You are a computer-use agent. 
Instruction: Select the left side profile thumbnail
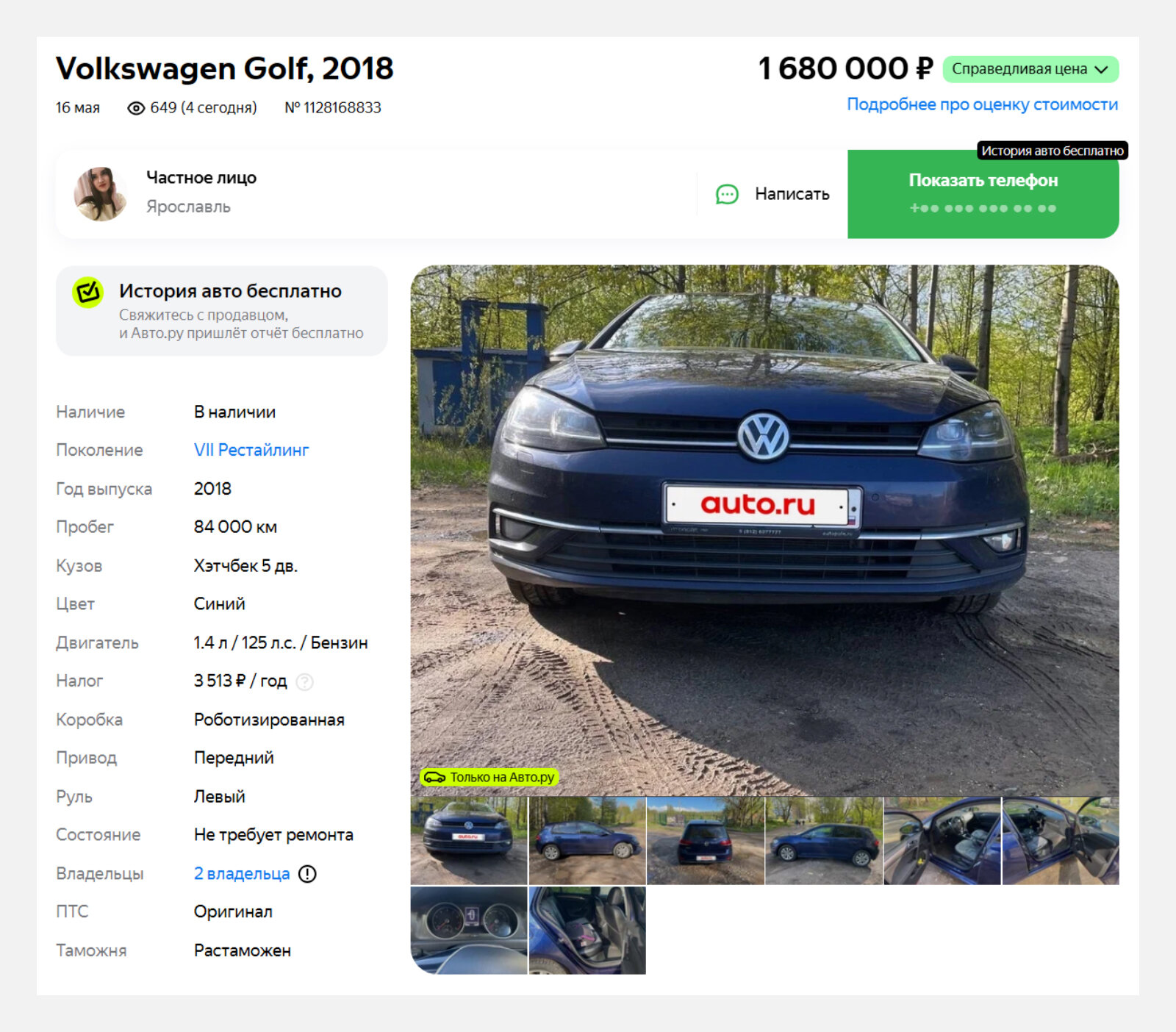[x=824, y=841]
